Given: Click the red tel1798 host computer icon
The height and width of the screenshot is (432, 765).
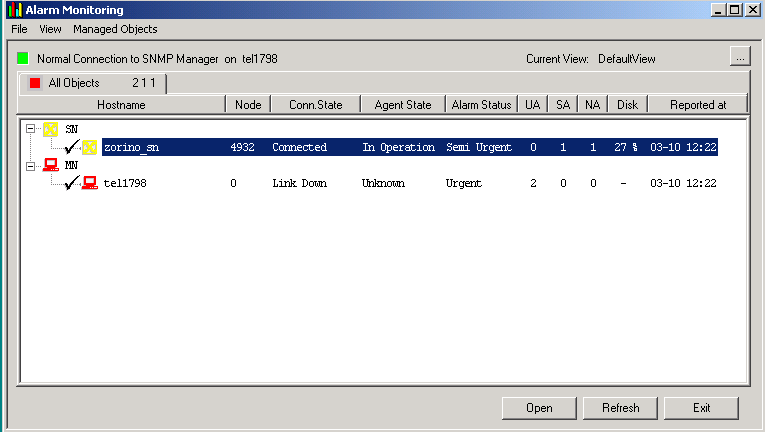Looking at the screenshot, I should coord(90,183).
